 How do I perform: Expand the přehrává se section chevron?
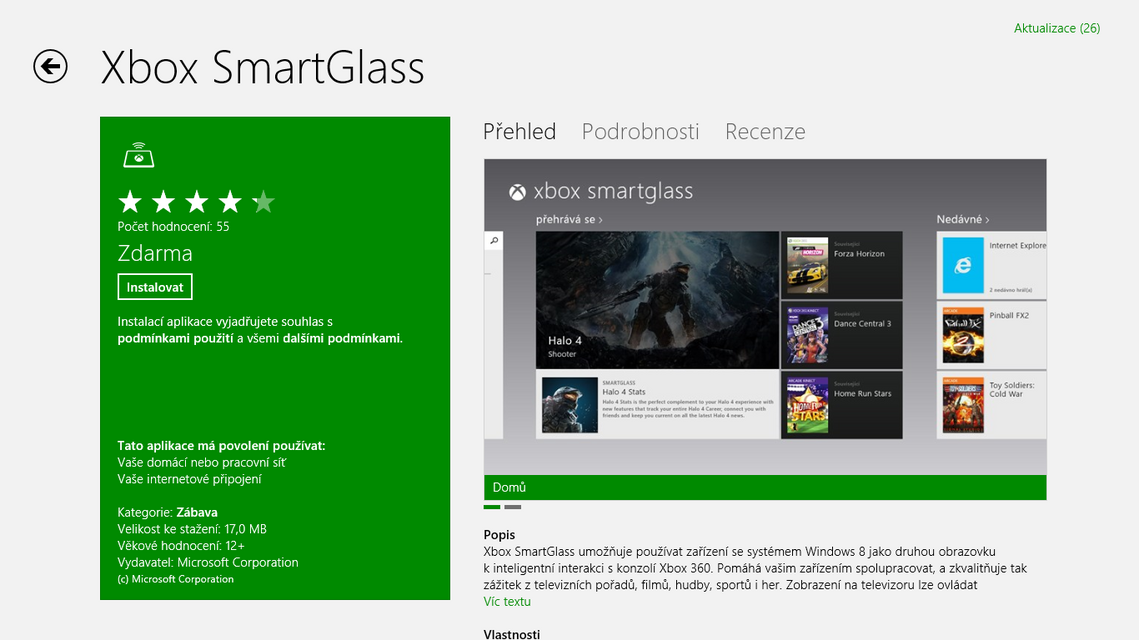(x=602, y=220)
